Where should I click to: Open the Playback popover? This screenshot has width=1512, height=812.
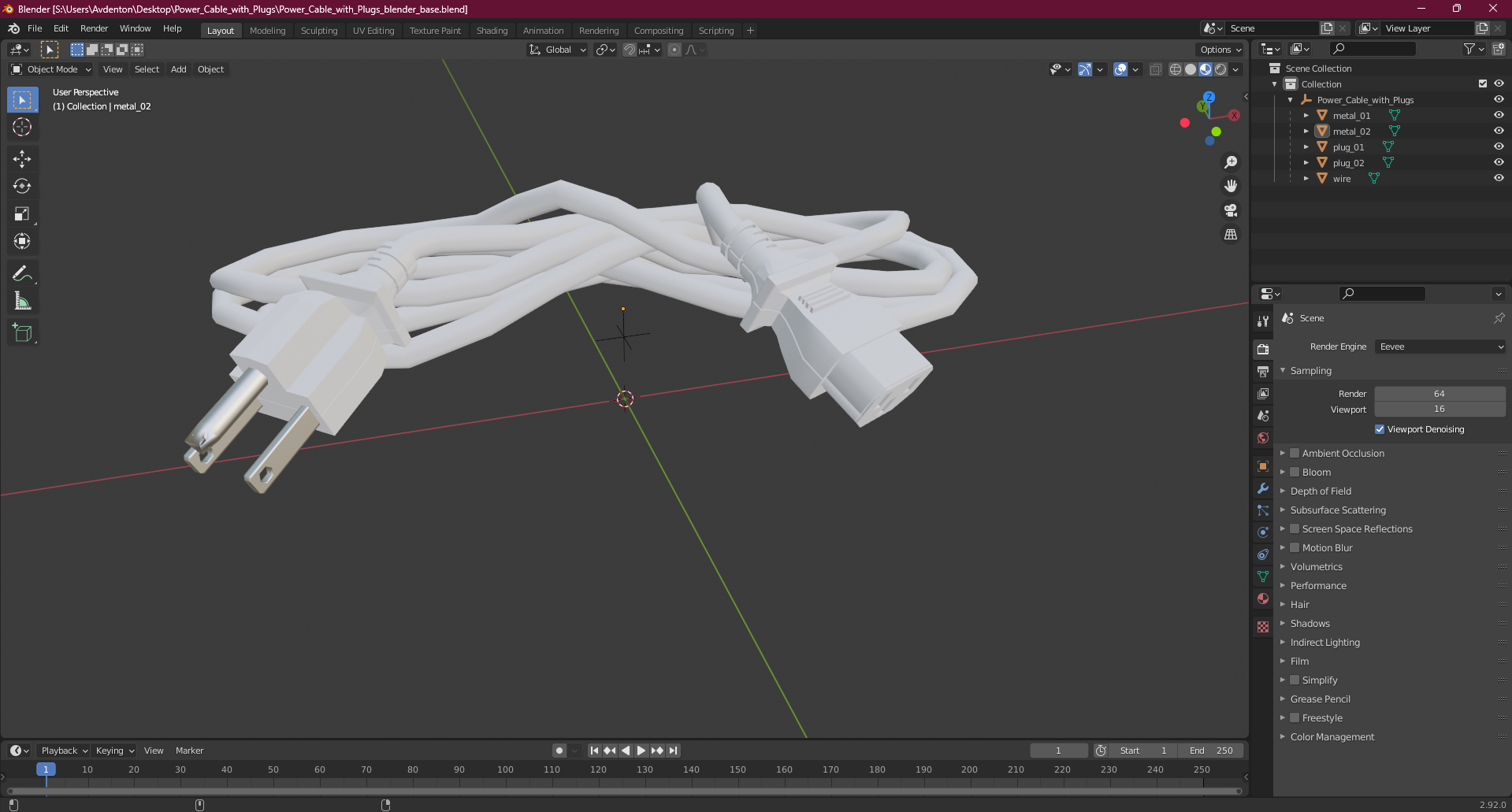coord(63,751)
